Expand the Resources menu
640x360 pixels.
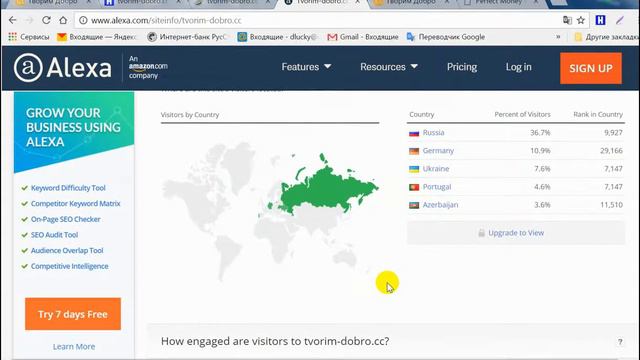389,67
